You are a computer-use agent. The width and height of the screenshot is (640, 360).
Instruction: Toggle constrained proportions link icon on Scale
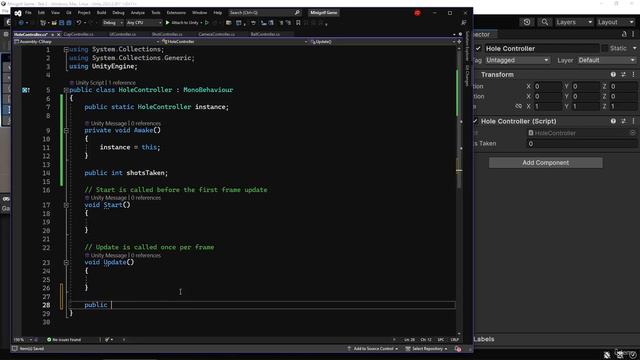pos(518,106)
